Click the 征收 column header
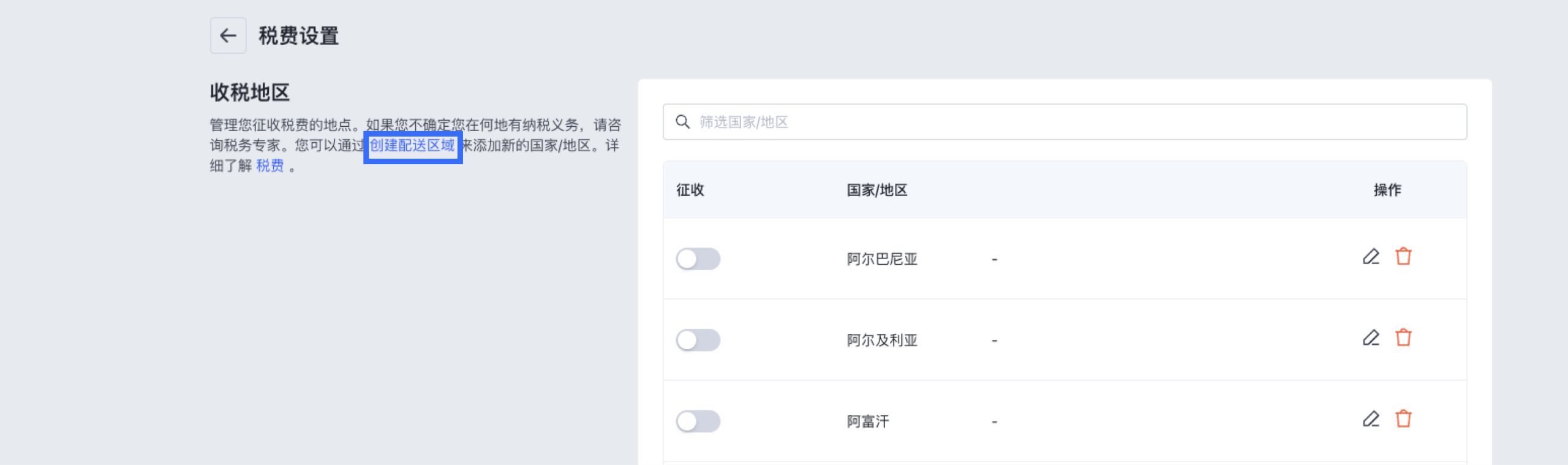 [x=690, y=191]
